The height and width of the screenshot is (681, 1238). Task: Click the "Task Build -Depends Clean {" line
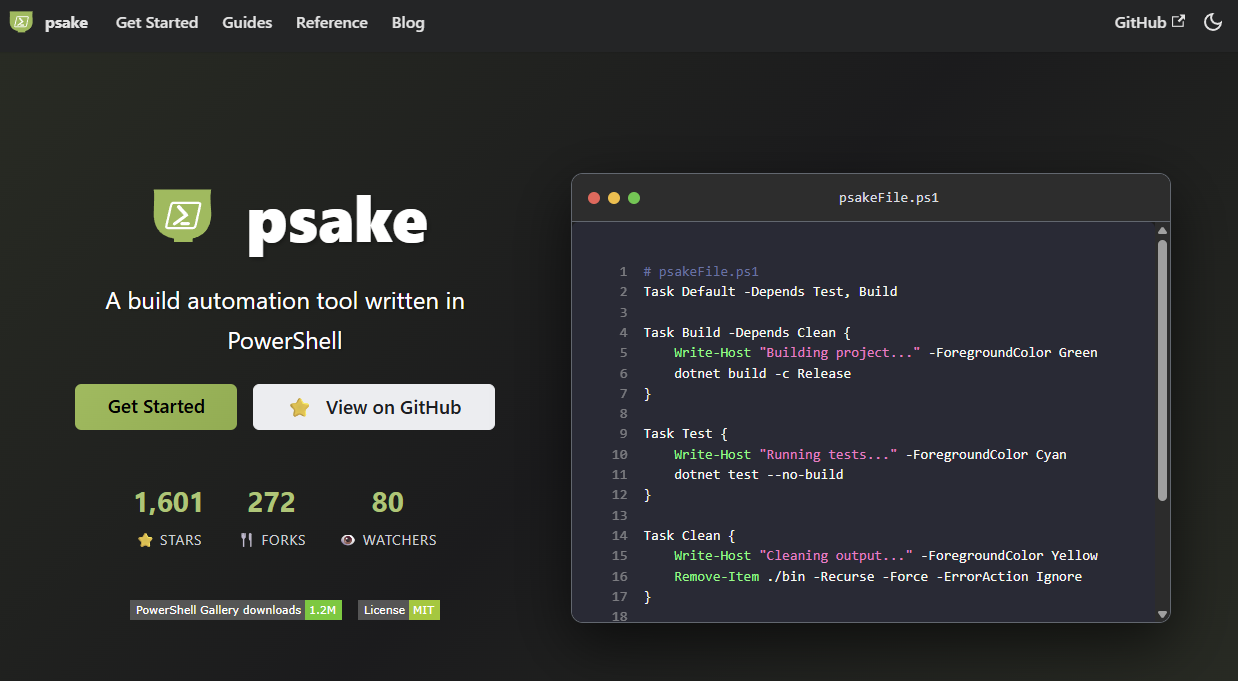click(x=747, y=333)
